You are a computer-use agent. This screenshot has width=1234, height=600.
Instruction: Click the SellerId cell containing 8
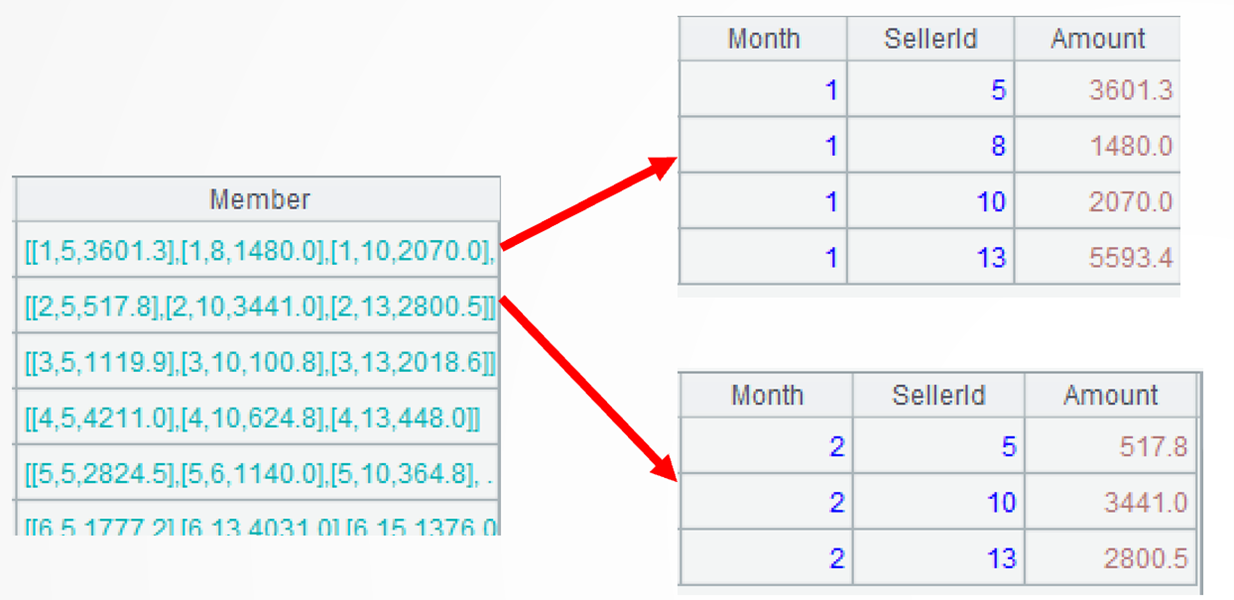930,146
